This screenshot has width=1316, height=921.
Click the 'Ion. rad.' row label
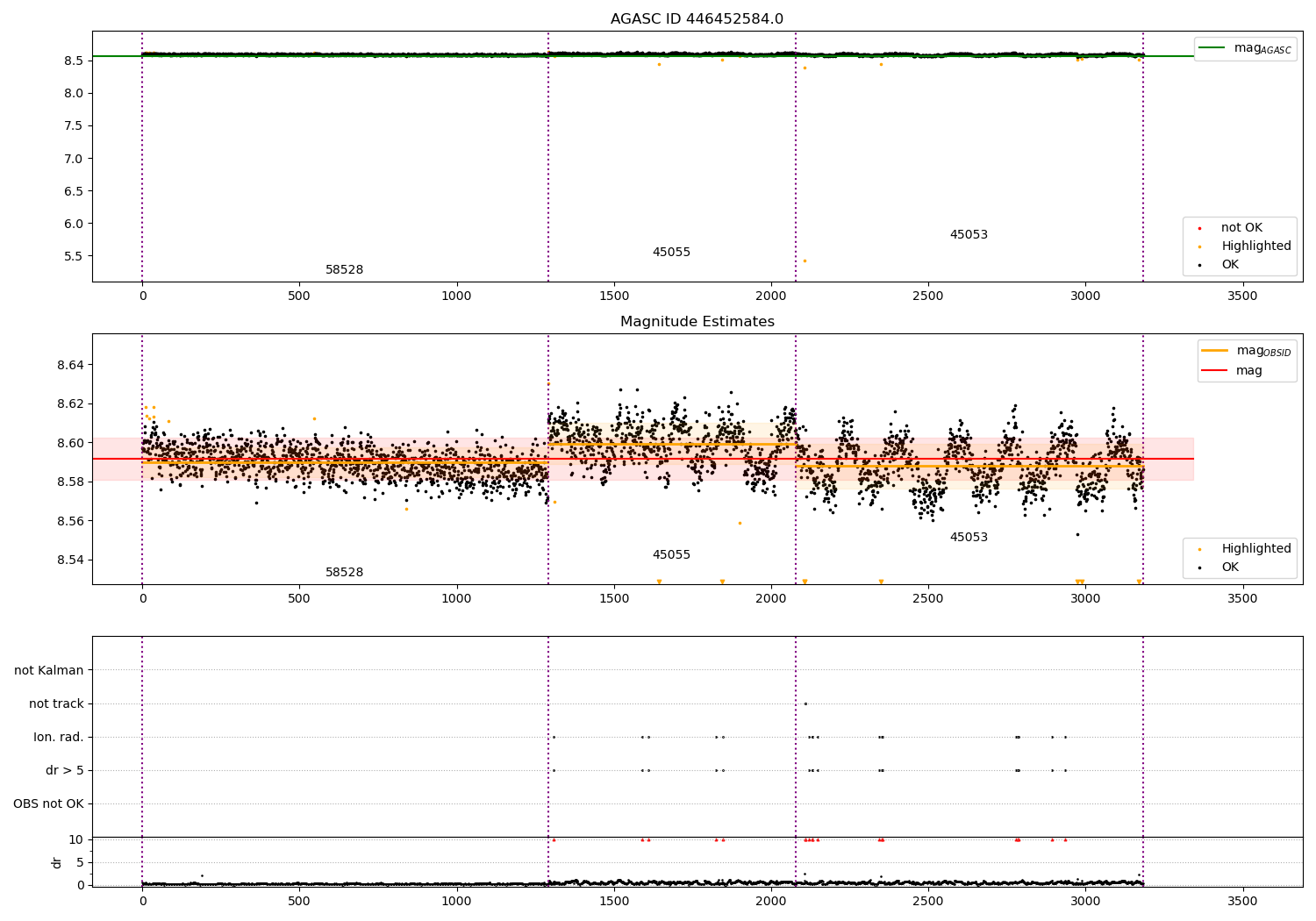[59, 737]
